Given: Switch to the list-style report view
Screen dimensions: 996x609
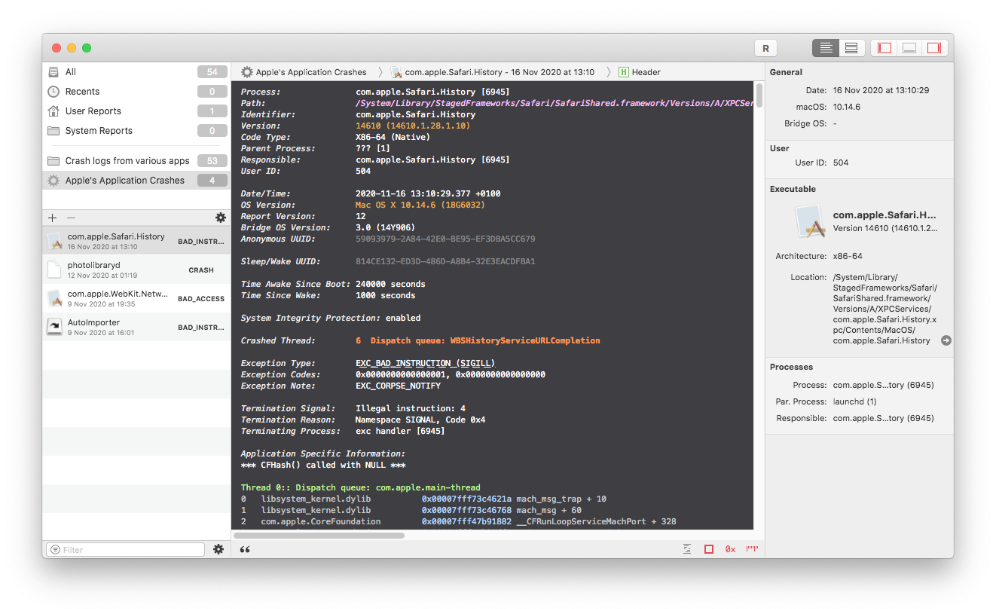Looking at the screenshot, I should click(851, 48).
